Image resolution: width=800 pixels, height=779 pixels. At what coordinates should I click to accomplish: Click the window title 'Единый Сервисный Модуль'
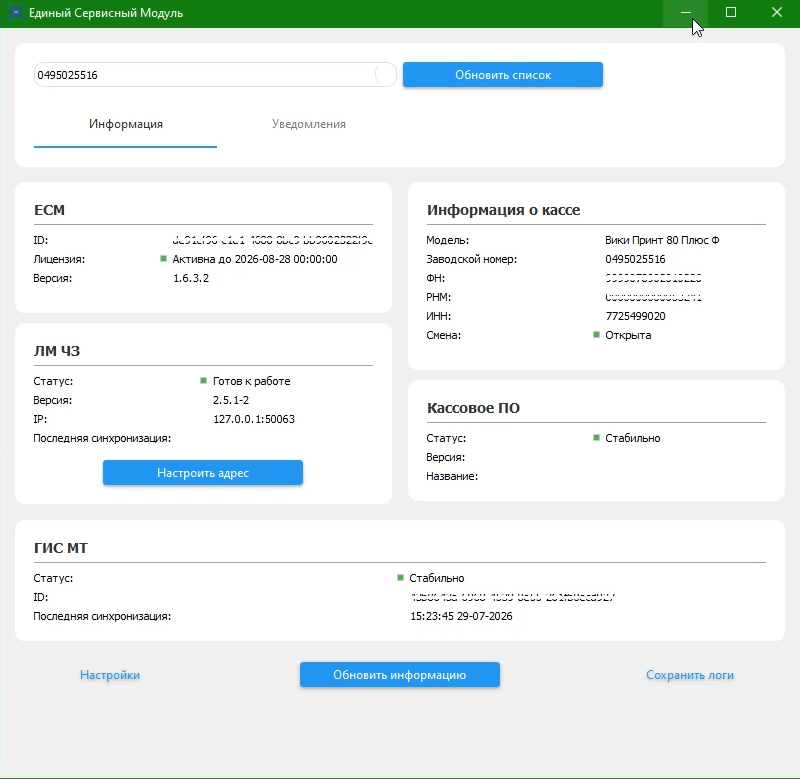[x=106, y=13]
